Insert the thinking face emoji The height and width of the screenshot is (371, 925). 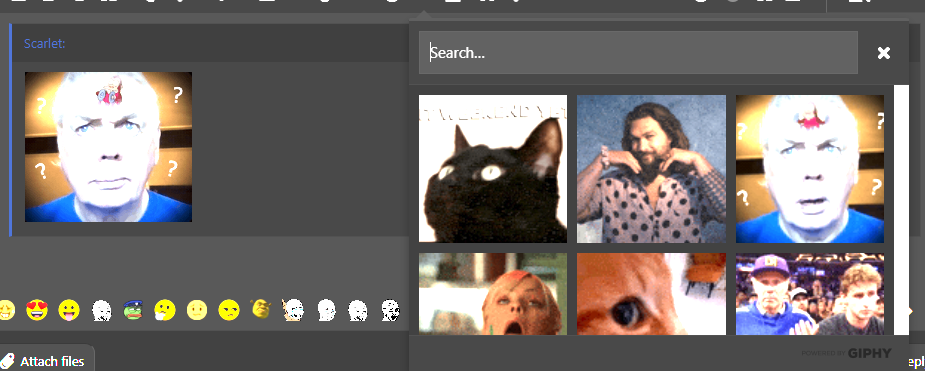pos(165,310)
